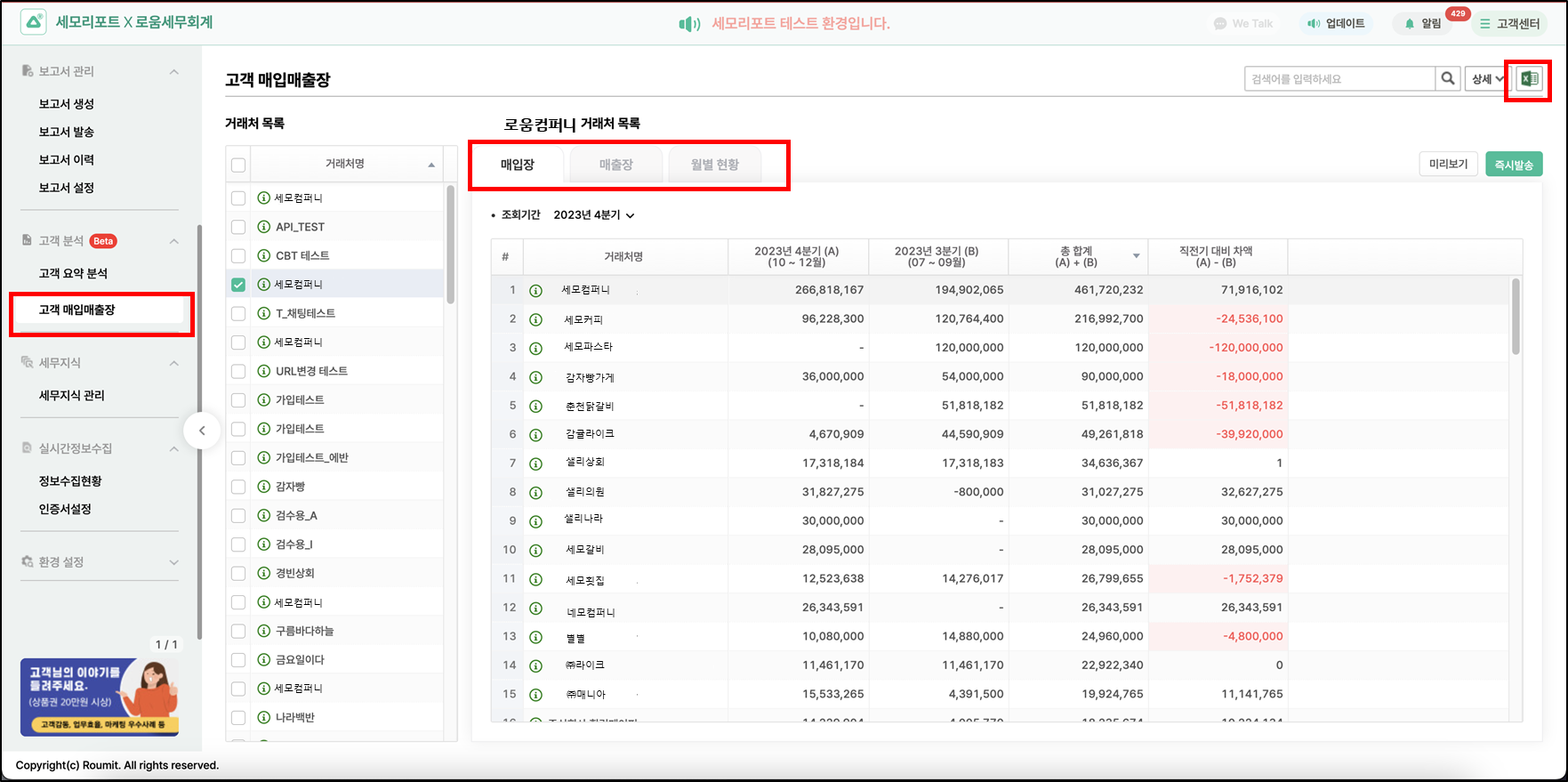Click the data table vertical scrollbar

pos(1516,318)
